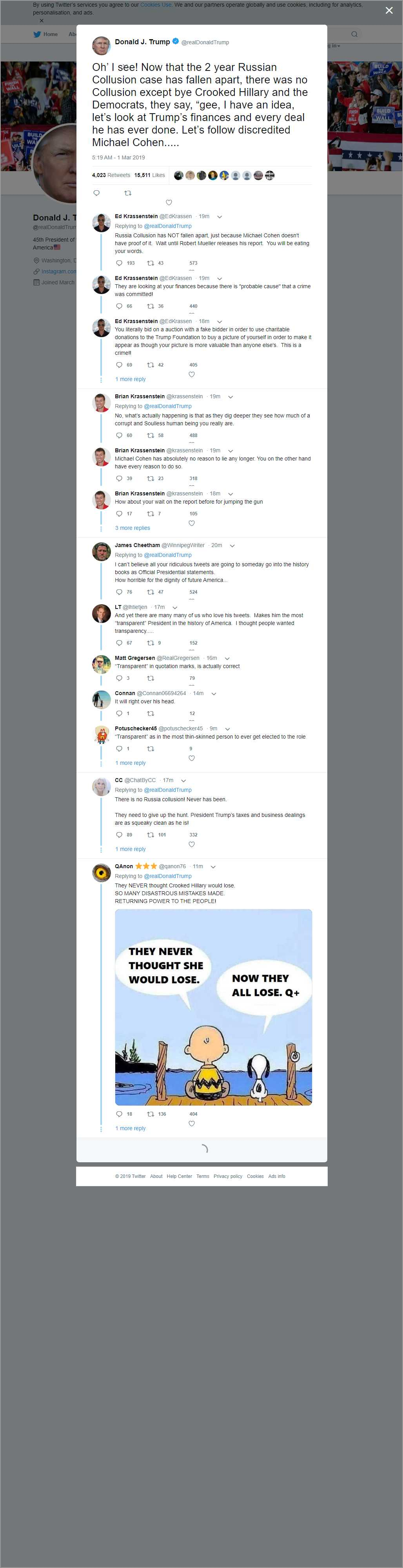Expand the chevron menu on CC's tweet
The image size is (403, 1568).
point(183,780)
